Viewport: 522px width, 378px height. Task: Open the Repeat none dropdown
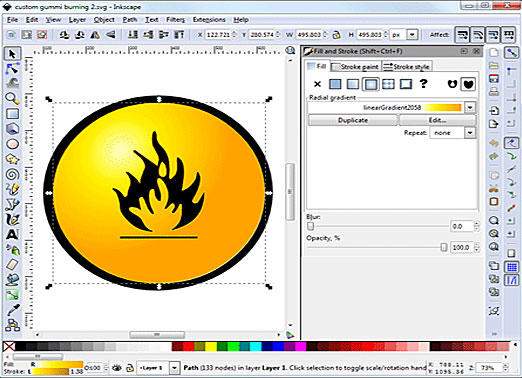coord(470,133)
